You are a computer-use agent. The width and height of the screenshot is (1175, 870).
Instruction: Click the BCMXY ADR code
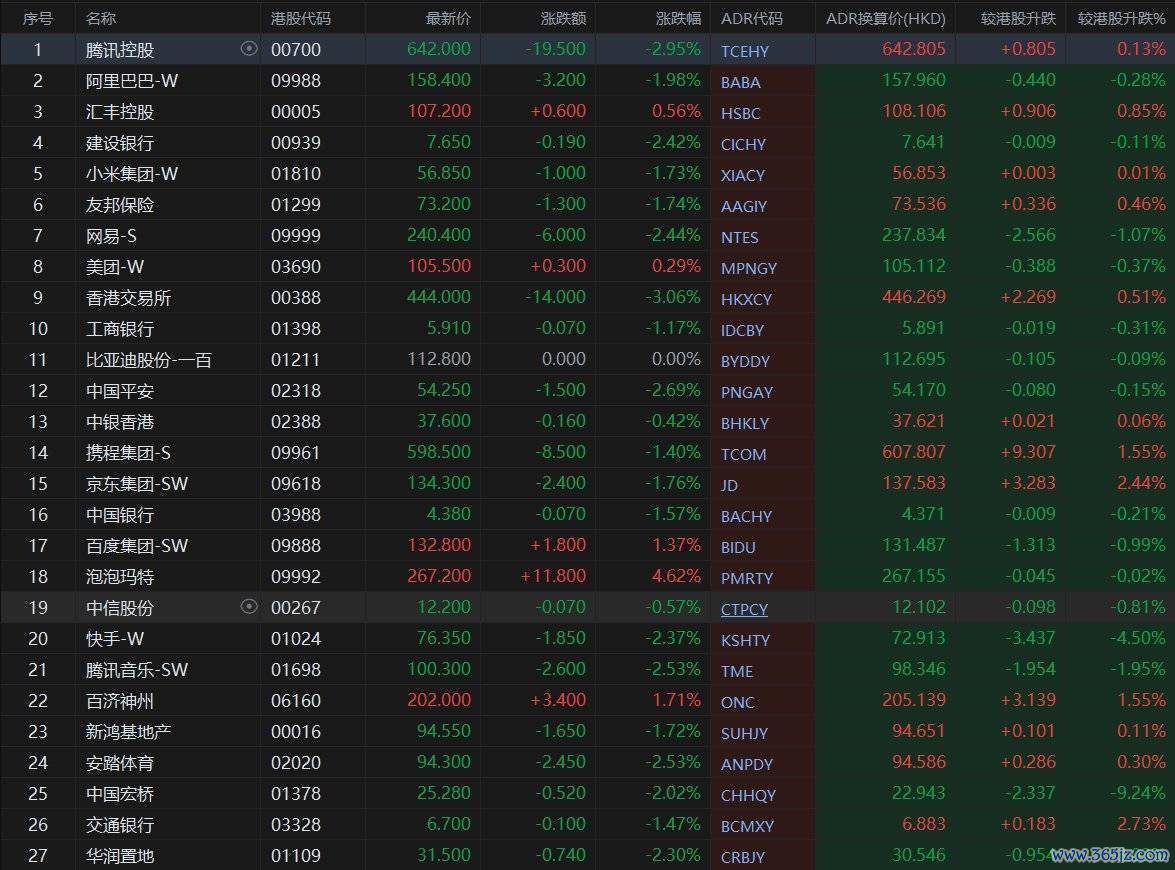pyautogui.click(x=747, y=827)
